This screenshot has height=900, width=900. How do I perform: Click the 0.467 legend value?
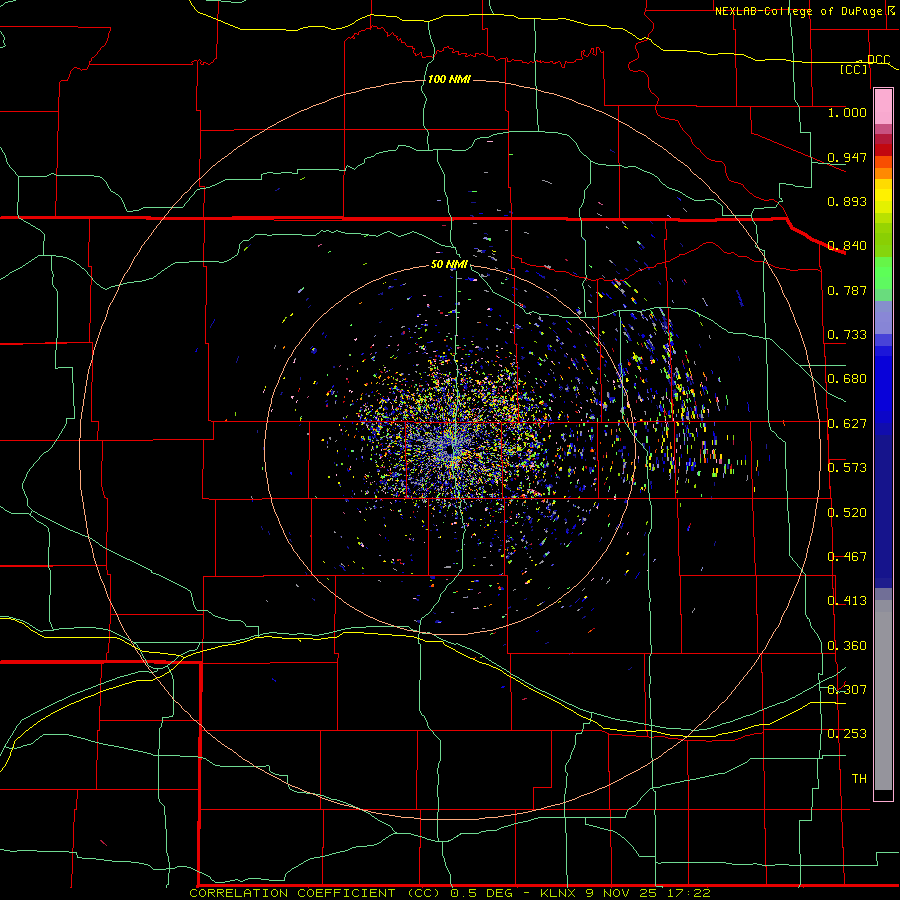[847, 557]
